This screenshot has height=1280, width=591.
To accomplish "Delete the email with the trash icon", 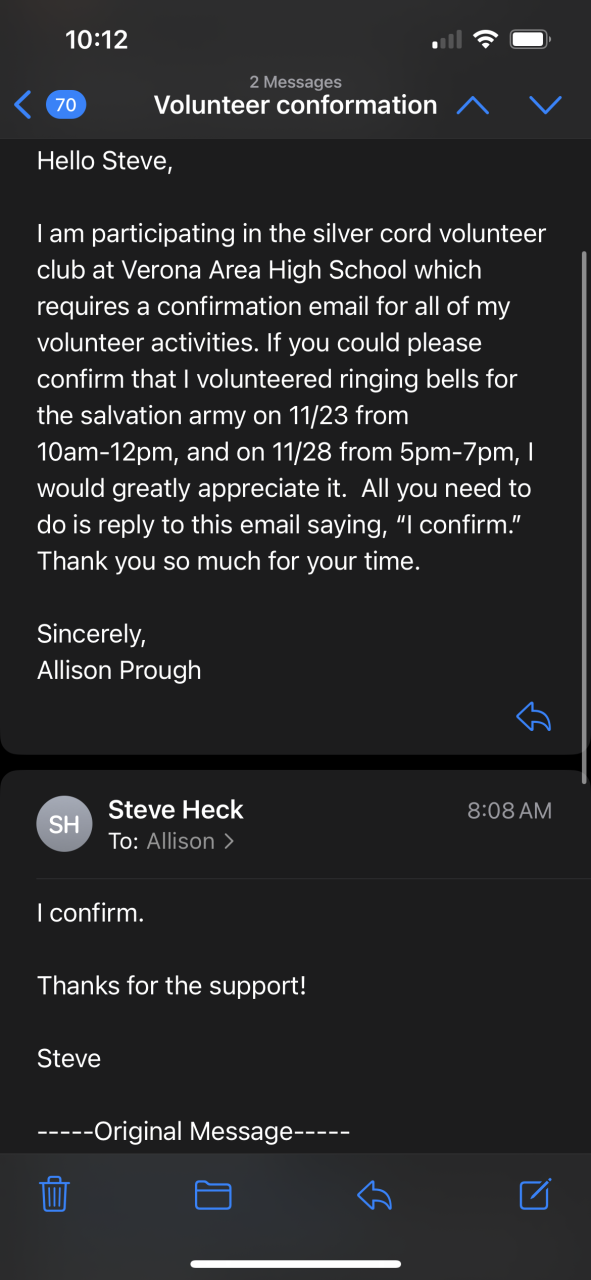I will pyautogui.click(x=54, y=1194).
